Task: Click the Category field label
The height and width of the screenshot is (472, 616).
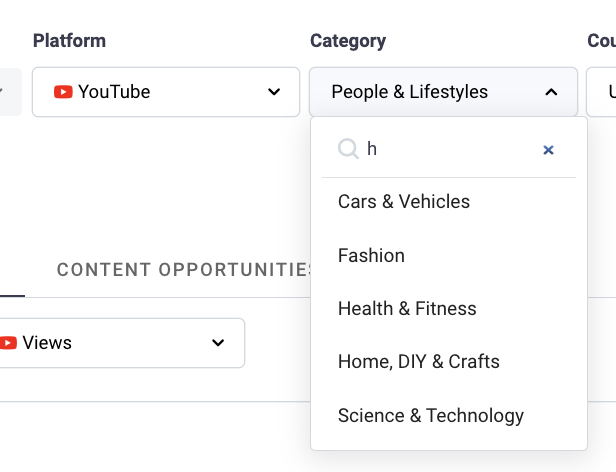Action: (x=348, y=41)
